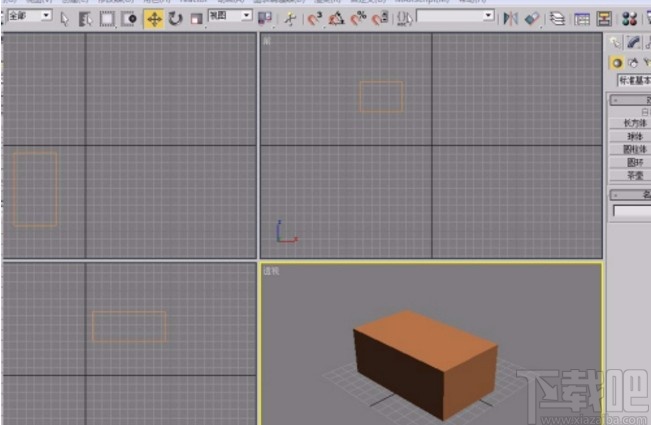Switch to the Modify panel tab

(x=633, y=42)
